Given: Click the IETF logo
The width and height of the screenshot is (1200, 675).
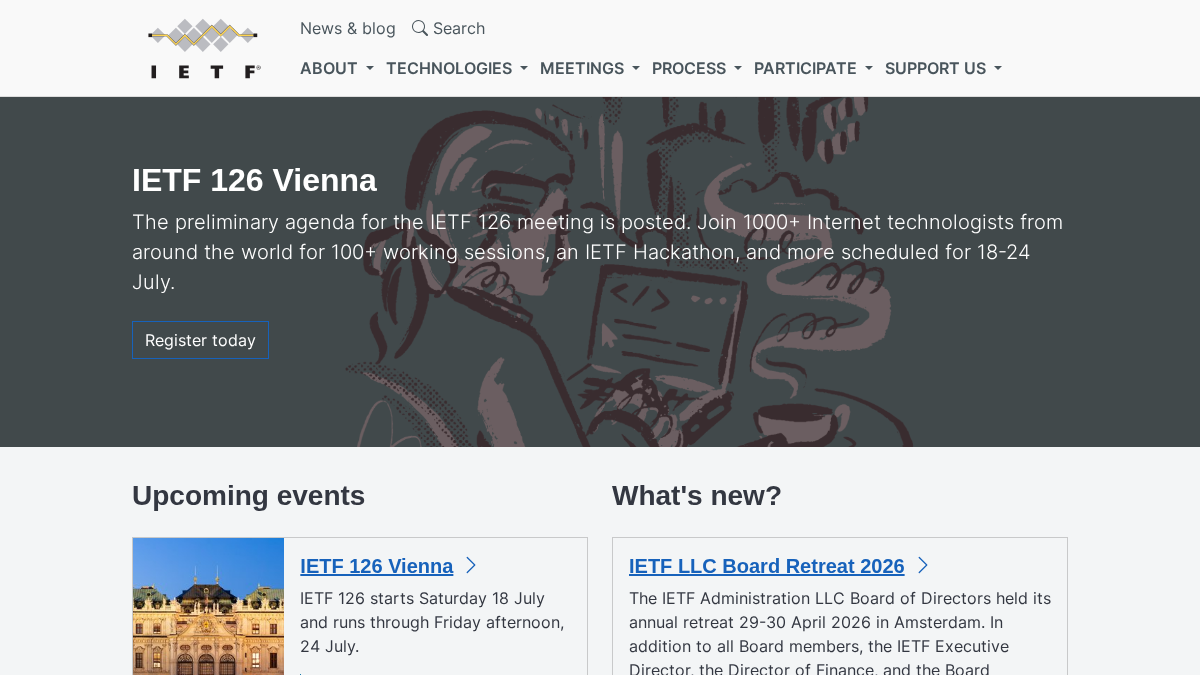Looking at the screenshot, I should point(205,48).
